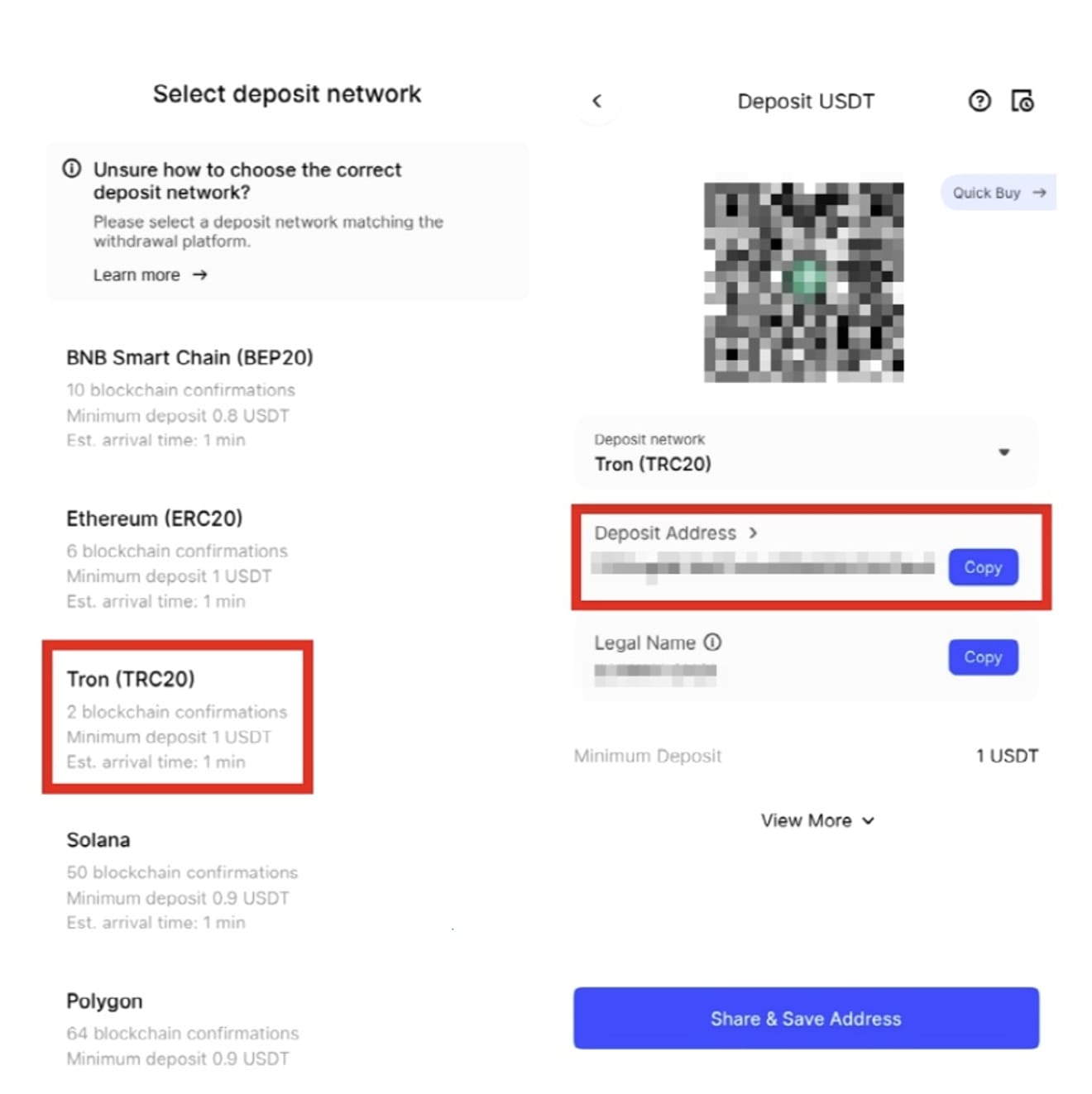Viewport: 1092px width, 1094px height.
Task: Click Share & Save Address button
Action: (806, 1018)
